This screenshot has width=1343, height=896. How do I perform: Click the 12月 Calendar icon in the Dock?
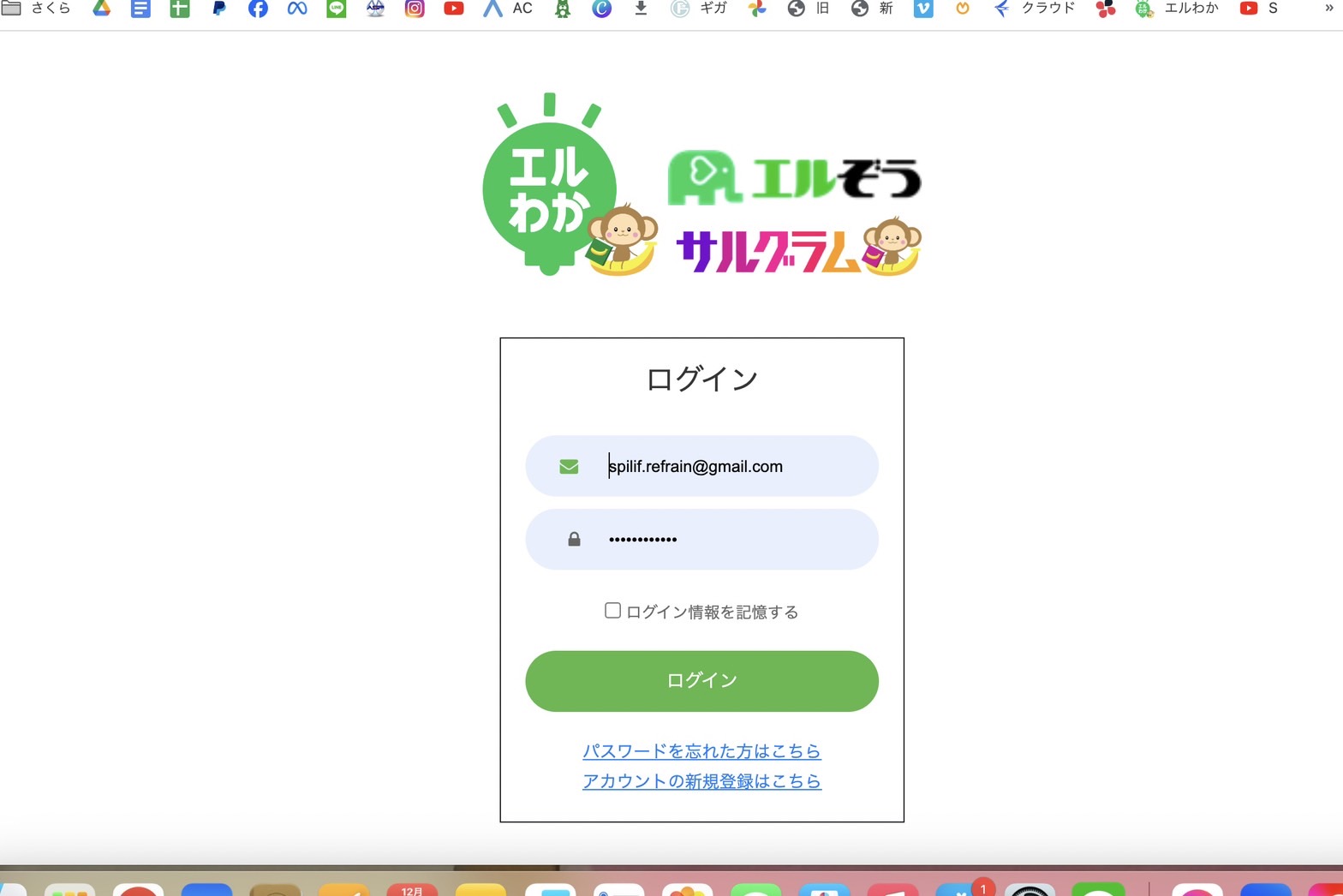(412, 889)
